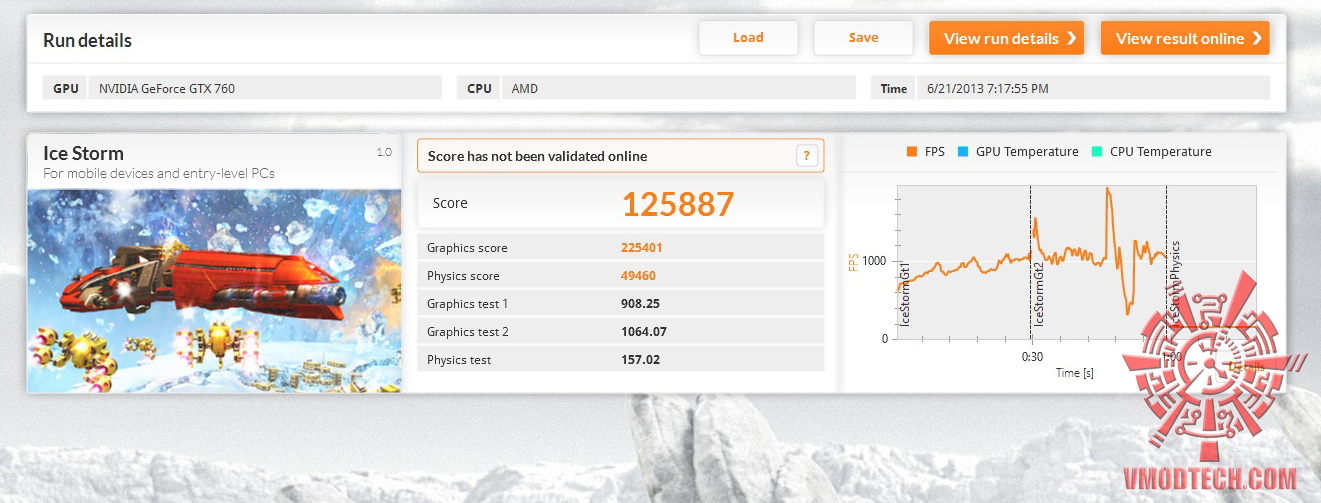Open View run details

[1006, 38]
